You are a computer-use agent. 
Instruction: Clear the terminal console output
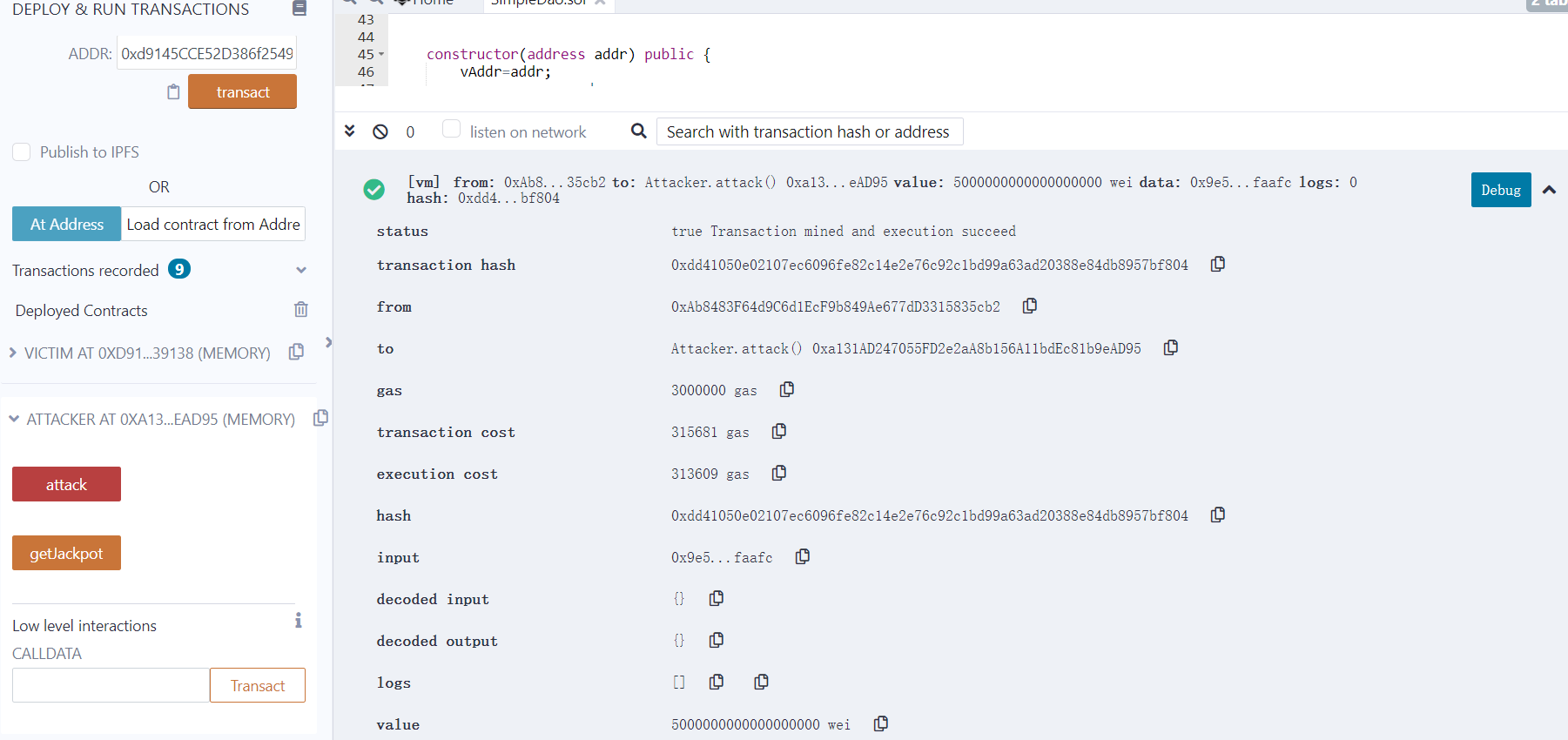point(380,131)
